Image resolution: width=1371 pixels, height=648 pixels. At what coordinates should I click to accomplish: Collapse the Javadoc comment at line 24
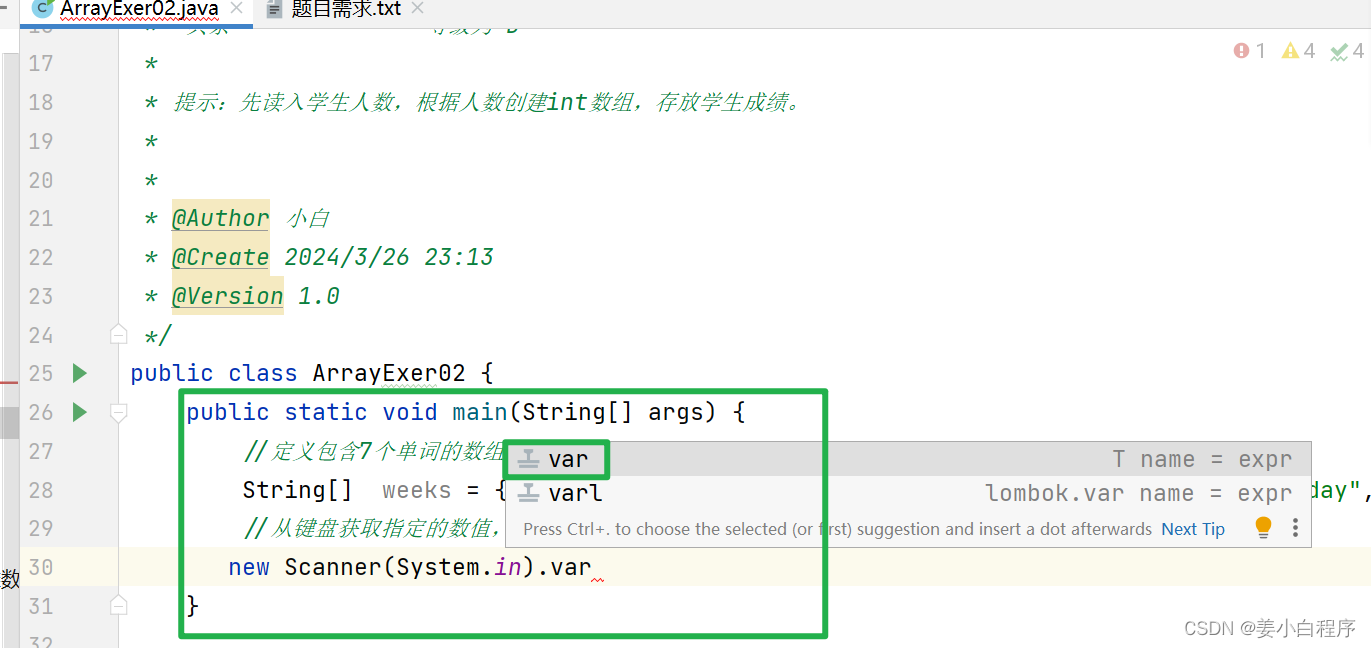119,333
